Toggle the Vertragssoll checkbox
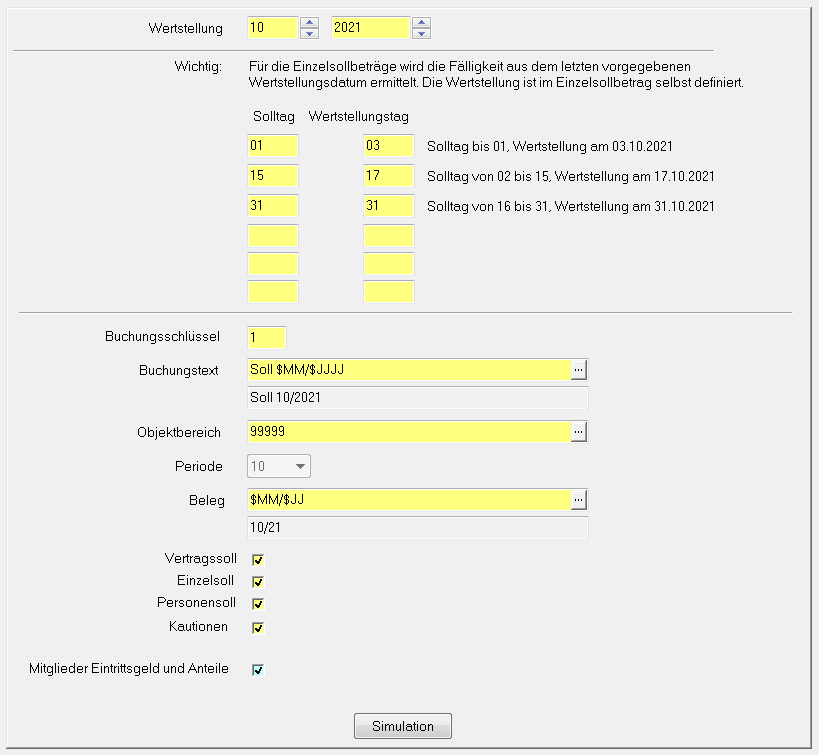 click(x=258, y=560)
